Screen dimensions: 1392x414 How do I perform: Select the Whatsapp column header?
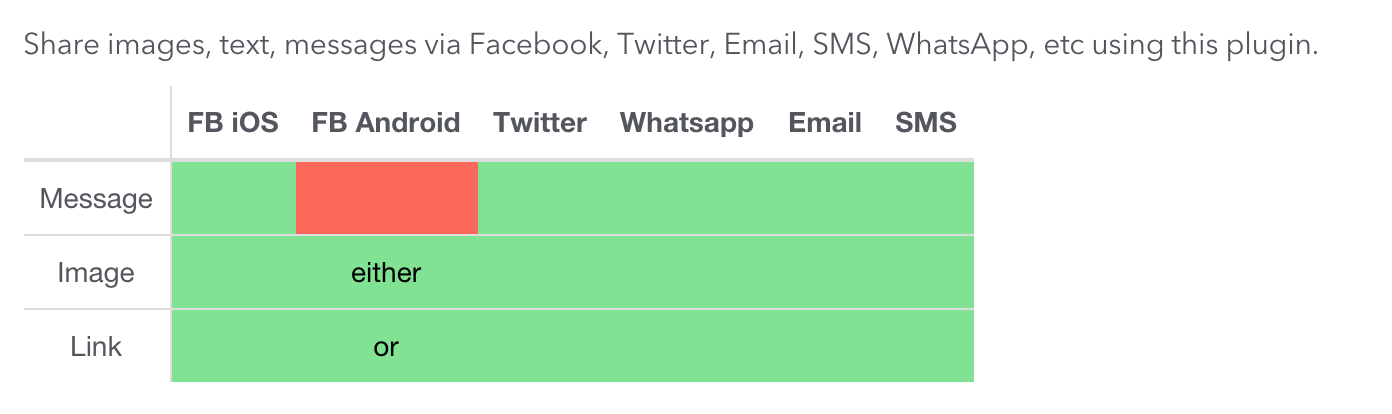(x=686, y=123)
